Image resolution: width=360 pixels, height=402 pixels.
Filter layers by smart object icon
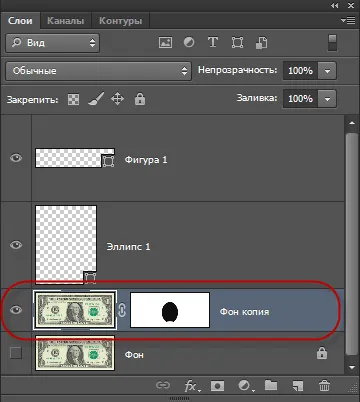pyautogui.click(x=261, y=43)
